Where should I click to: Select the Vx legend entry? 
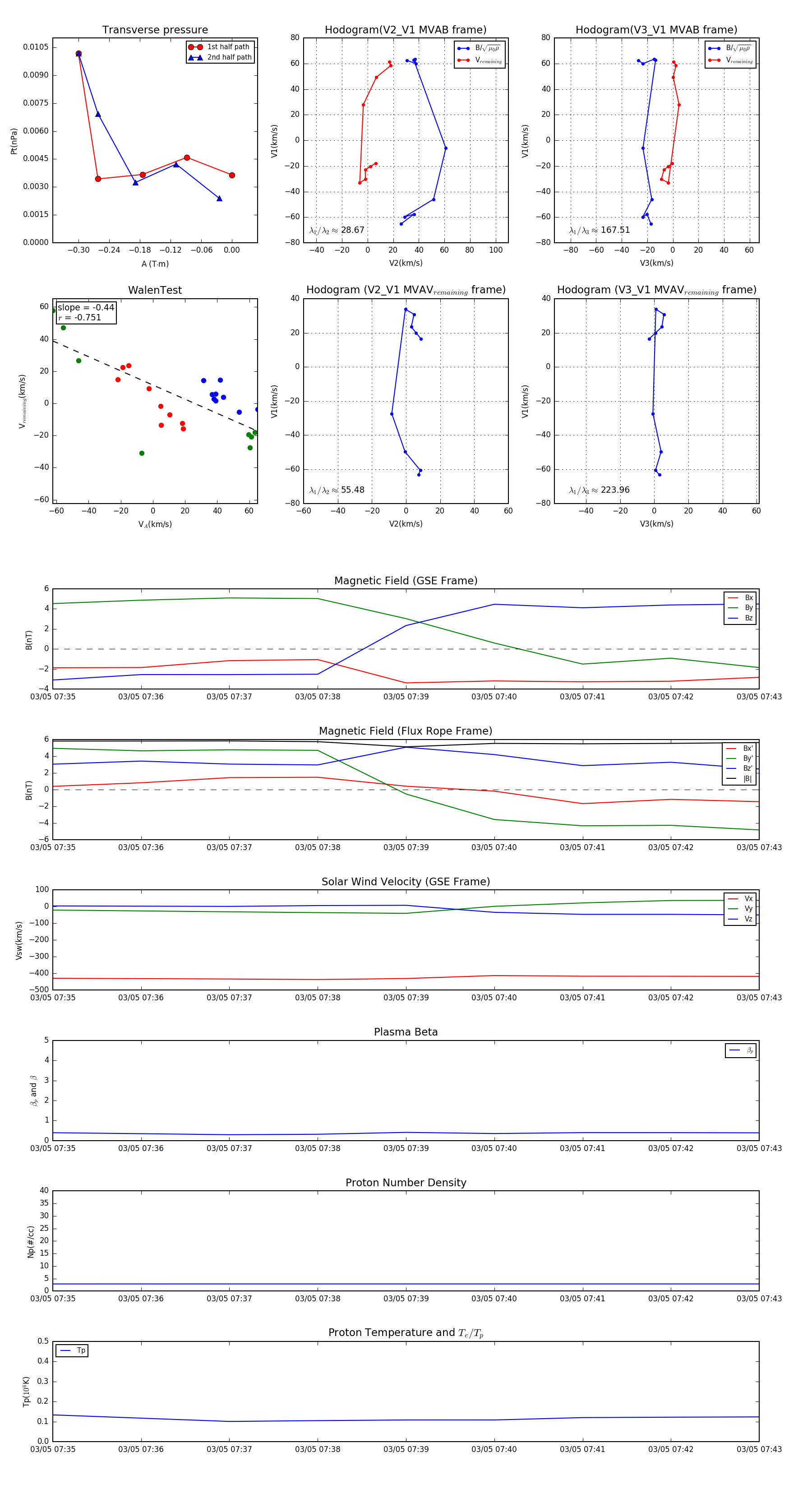pos(740,898)
